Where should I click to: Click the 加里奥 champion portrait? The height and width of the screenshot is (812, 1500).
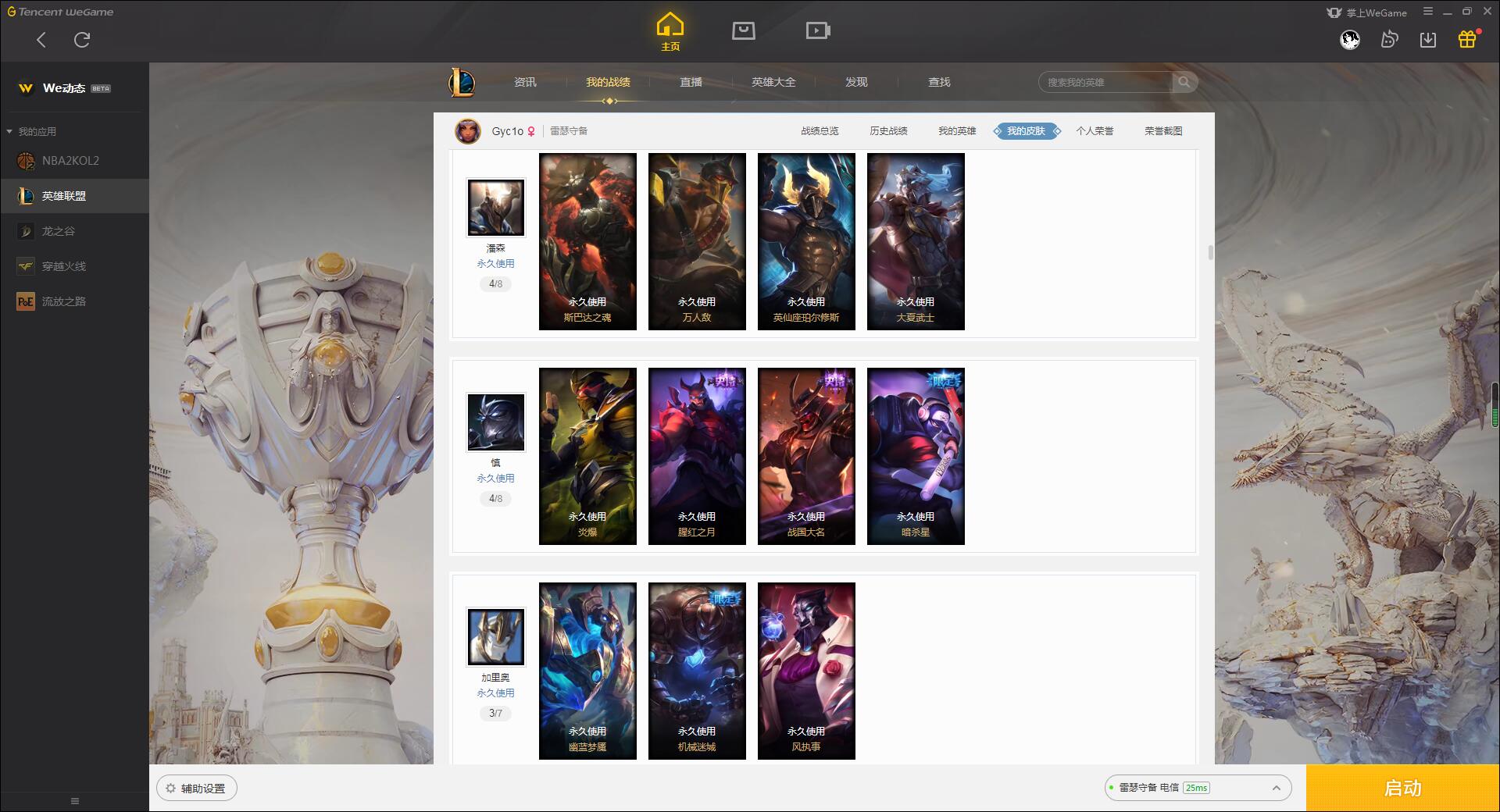click(495, 637)
